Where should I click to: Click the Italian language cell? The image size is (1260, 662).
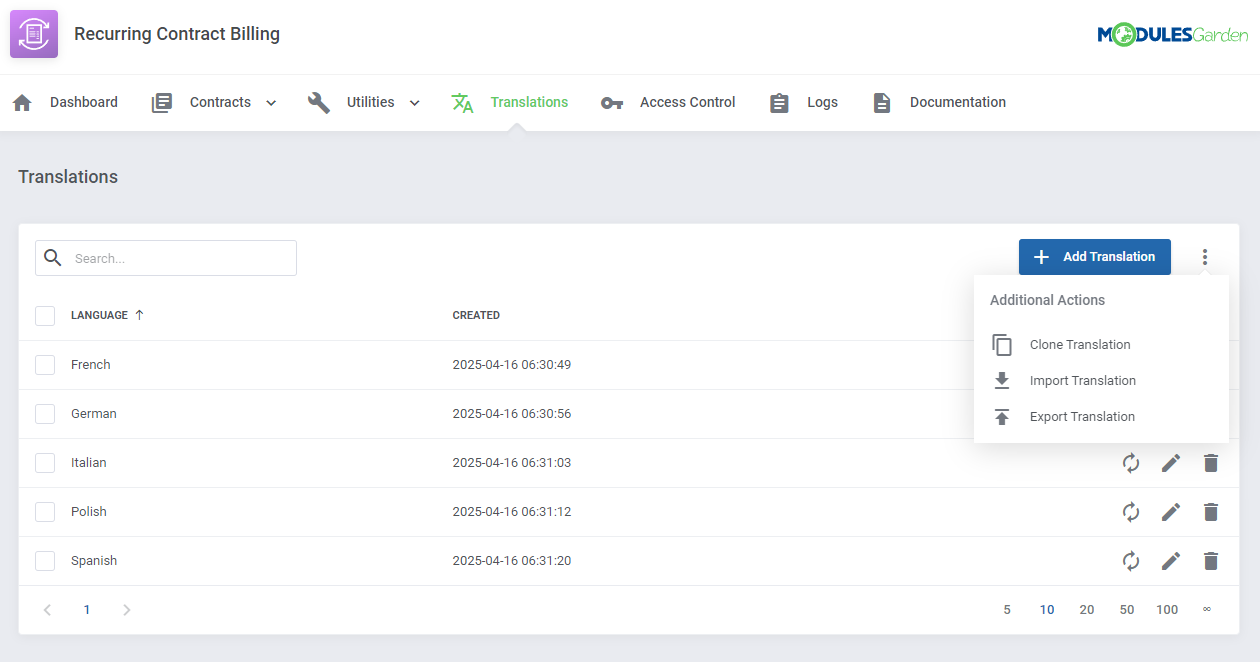[x=89, y=463]
